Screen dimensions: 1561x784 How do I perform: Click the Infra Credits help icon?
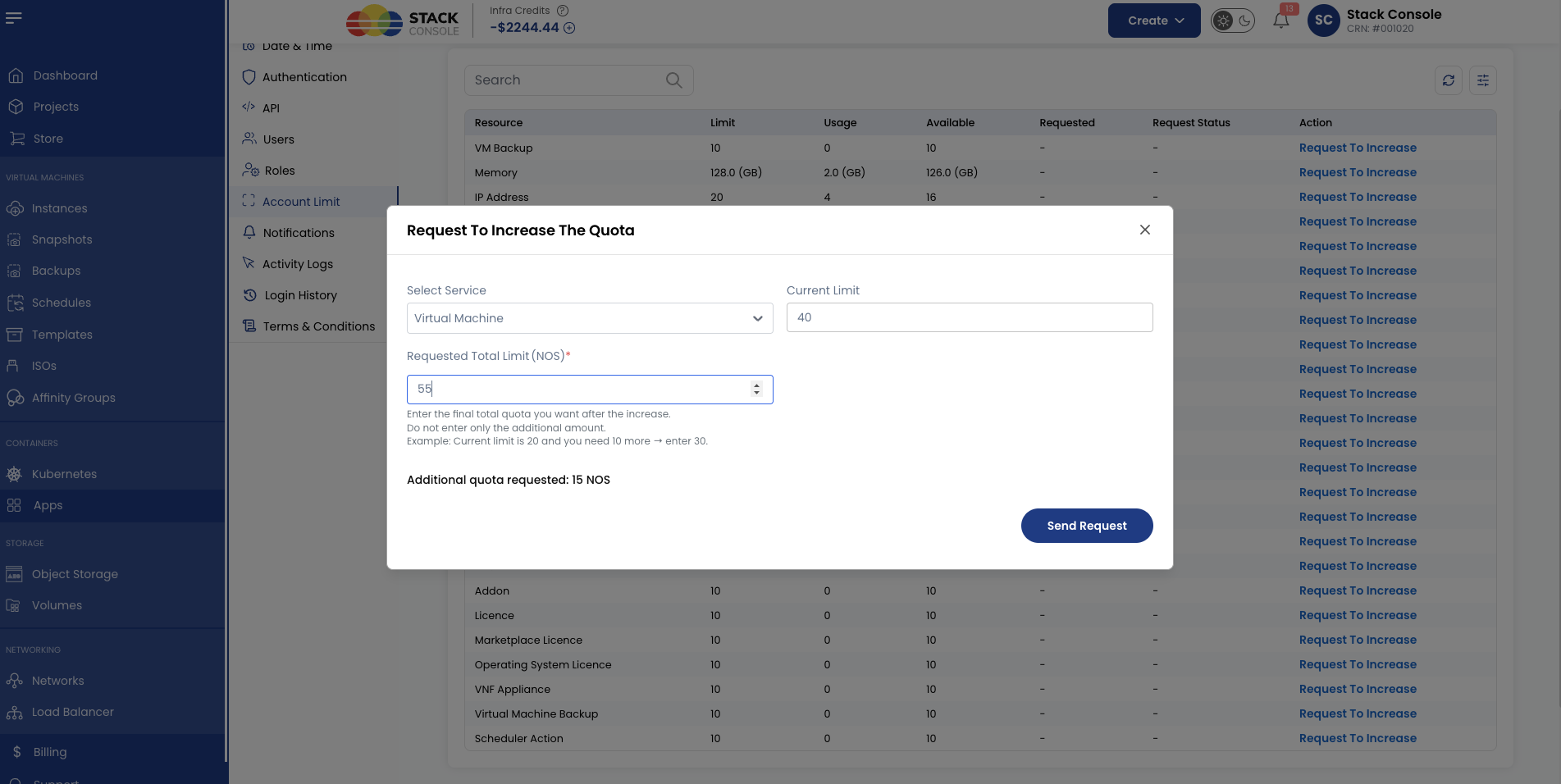[563, 11]
